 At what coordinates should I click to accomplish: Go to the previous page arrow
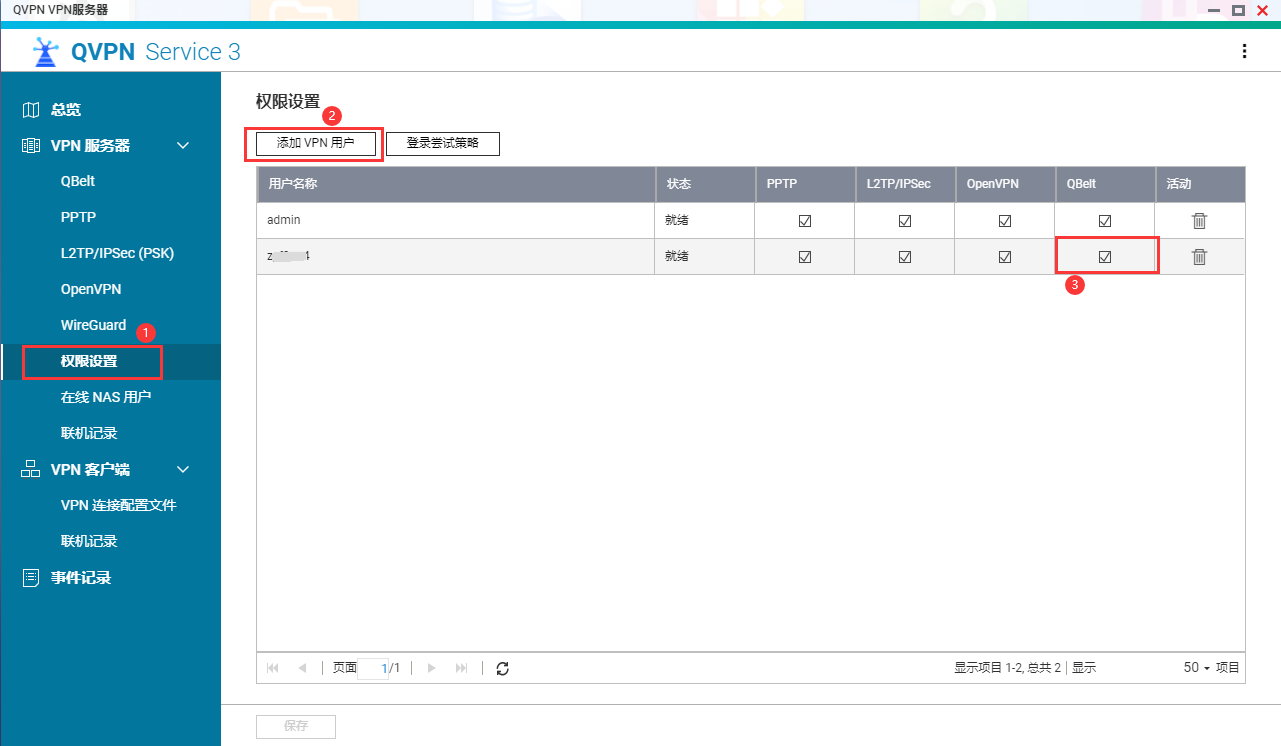point(302,668)
